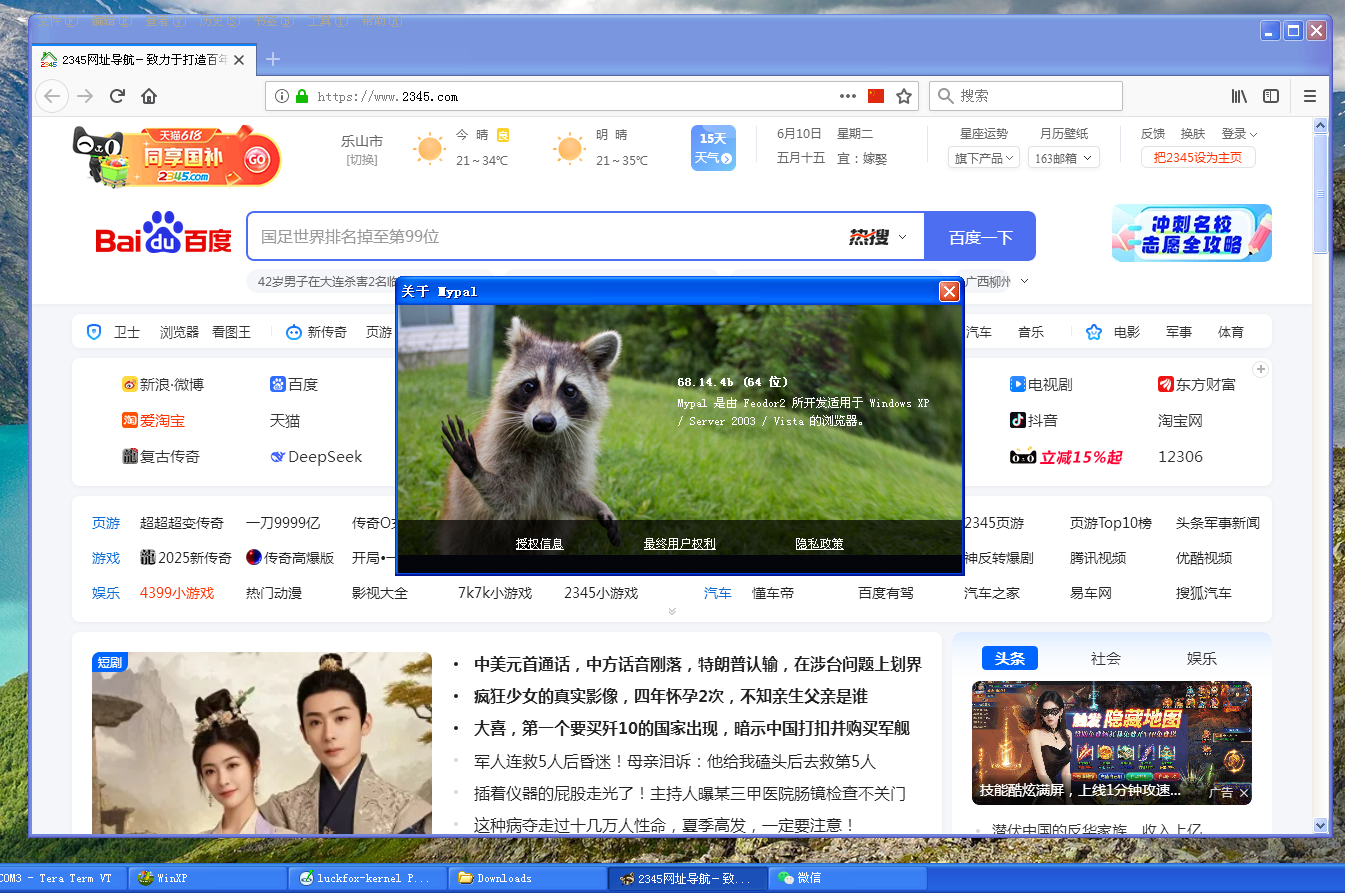This screenshot has height=893, width=1345.
Task: Open the page actions three-dot menu in address bar
Action: point(848,96)
